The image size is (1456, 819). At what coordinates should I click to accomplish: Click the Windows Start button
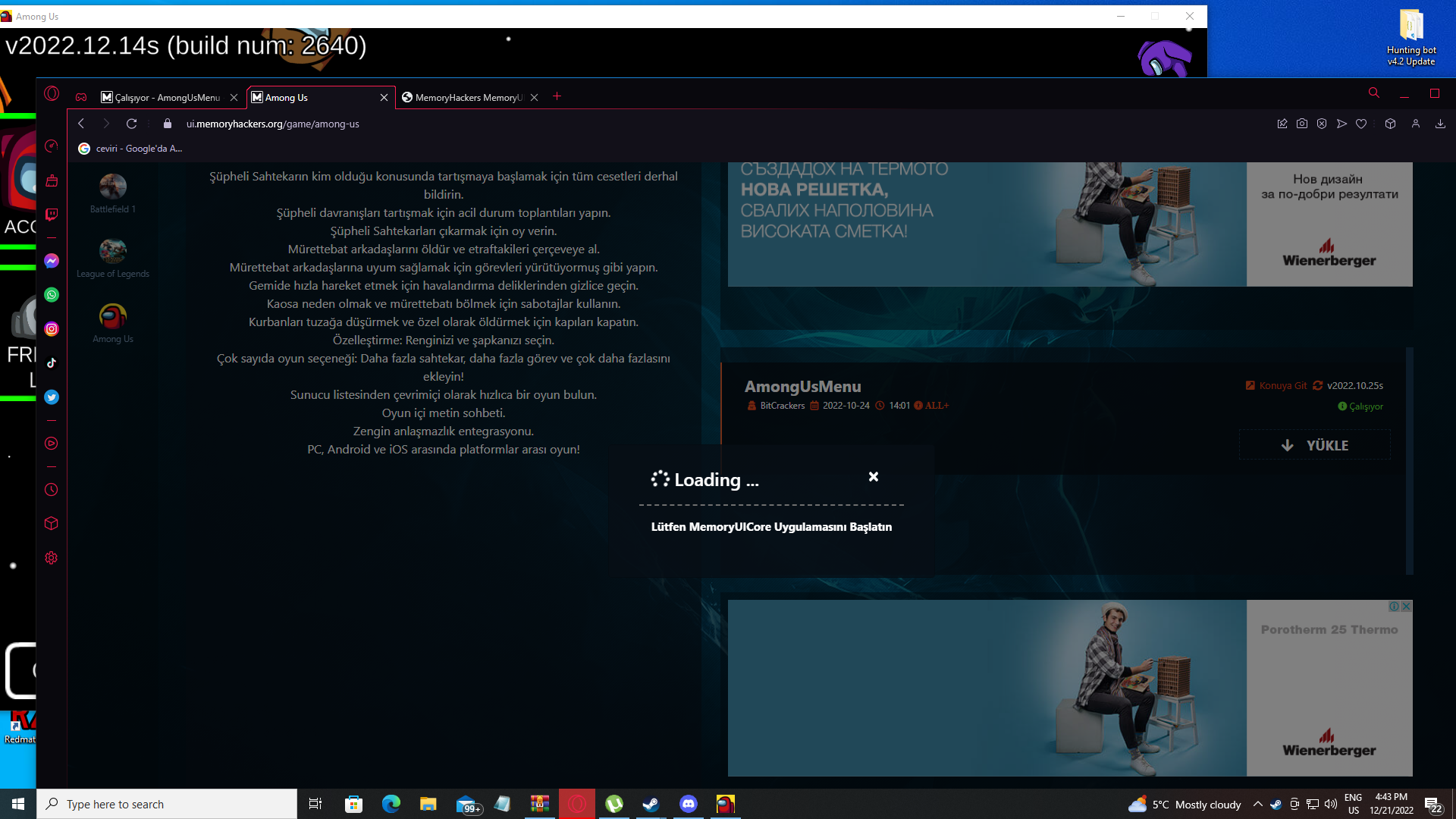18,804
